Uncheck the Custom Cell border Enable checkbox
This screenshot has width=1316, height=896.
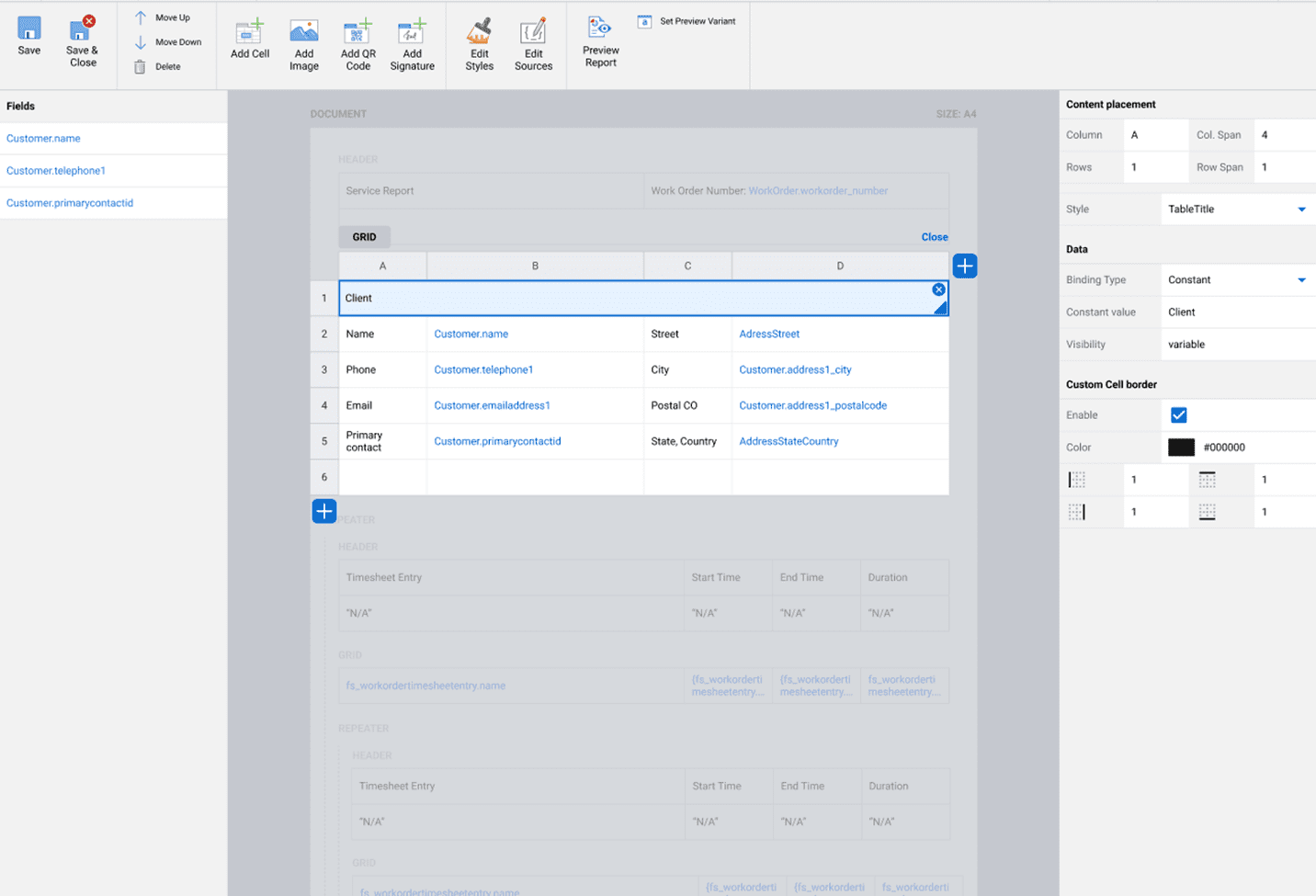coord(1178,415)
